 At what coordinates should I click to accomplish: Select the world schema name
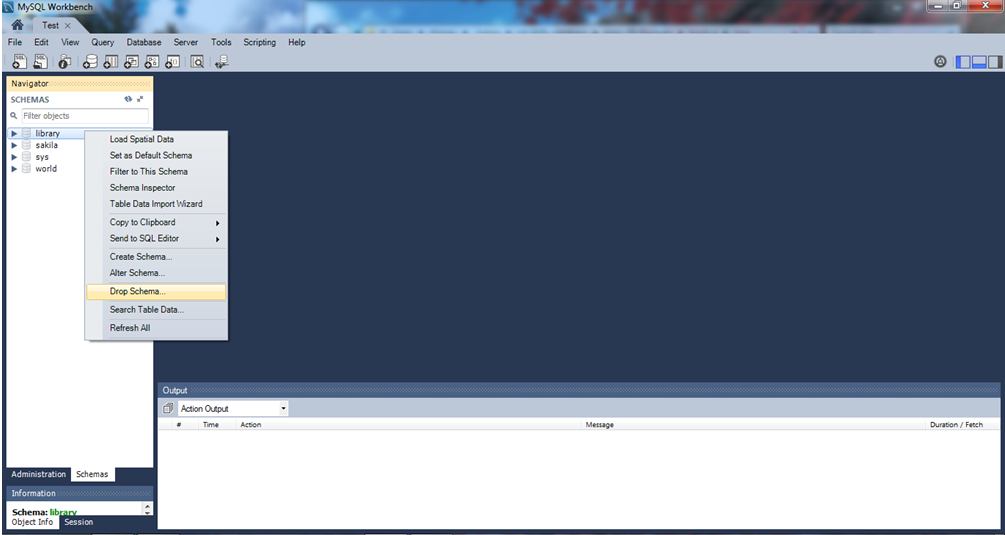46,169
